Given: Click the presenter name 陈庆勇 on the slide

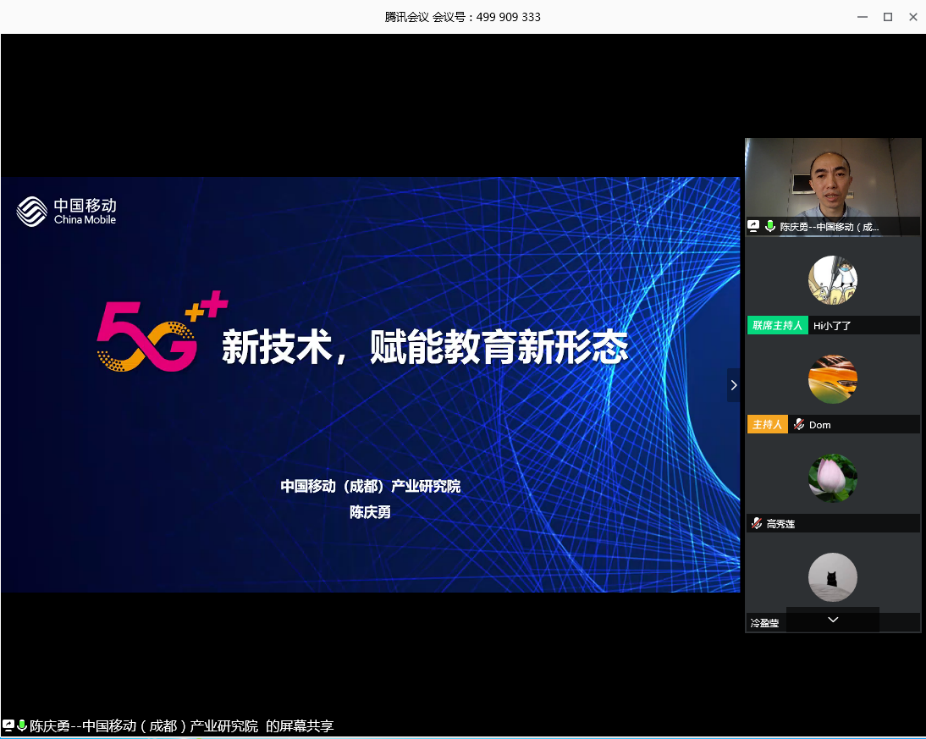Looking at the screenshot, I should (x=370, y=512).
